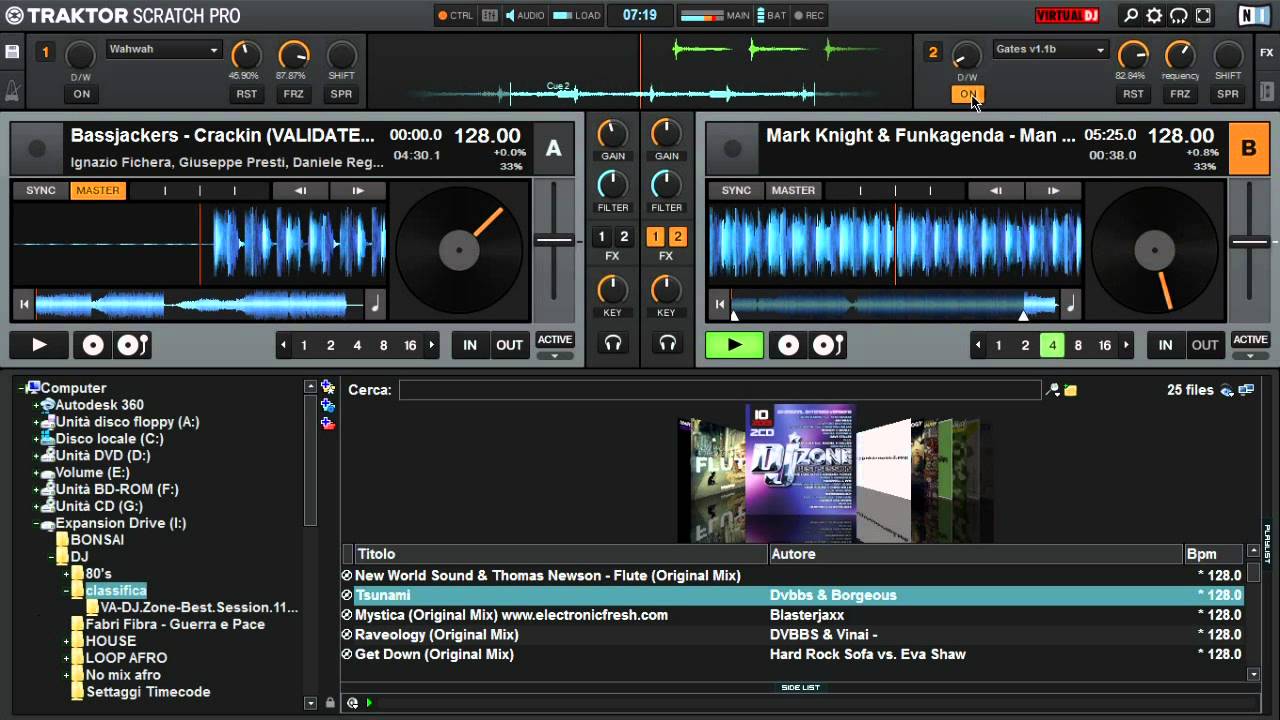Select loop size 8 on deck B
Viewport: 1280px width, 720px height.
tap(1078, 345)
